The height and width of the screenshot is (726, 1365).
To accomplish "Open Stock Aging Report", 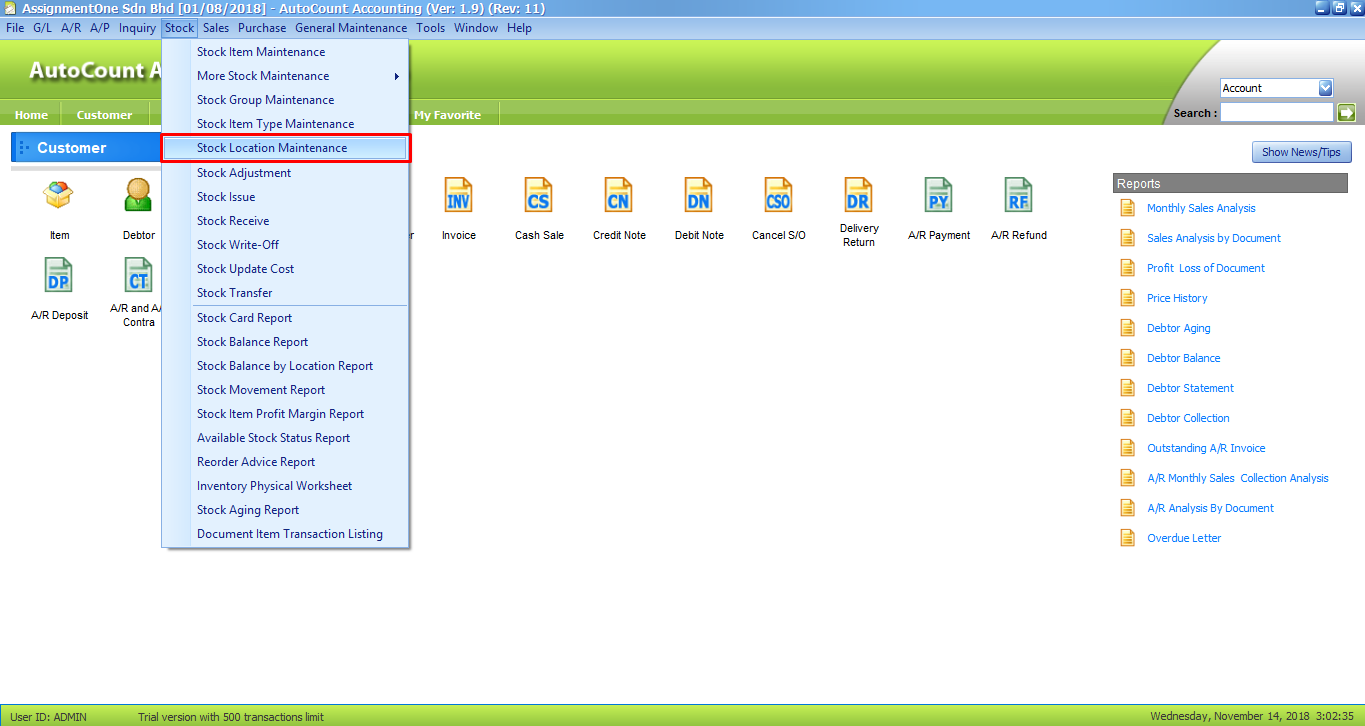I will click(286, 510).
